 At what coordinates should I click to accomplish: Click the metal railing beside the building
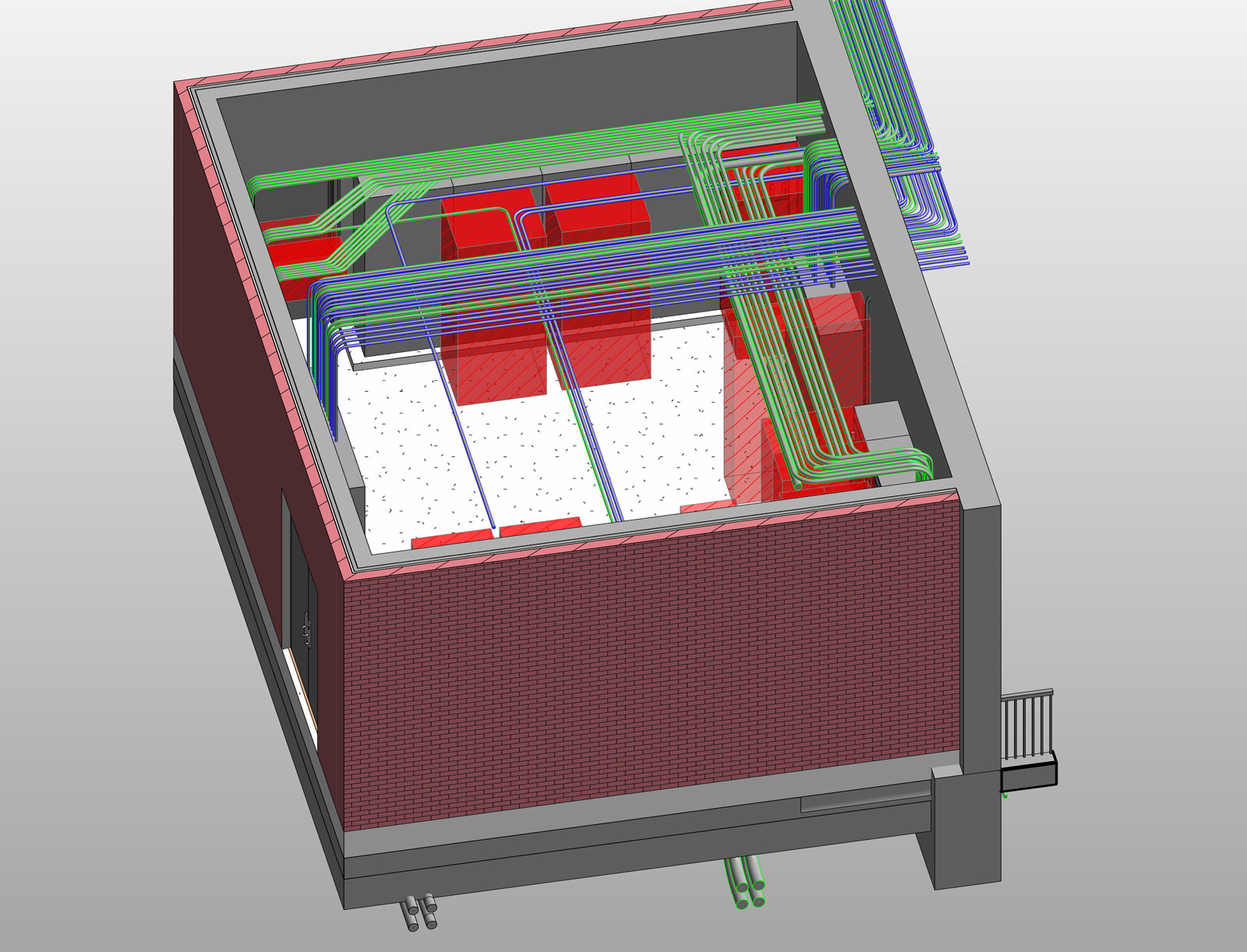pyautogui.click(x=1027, y=727)
